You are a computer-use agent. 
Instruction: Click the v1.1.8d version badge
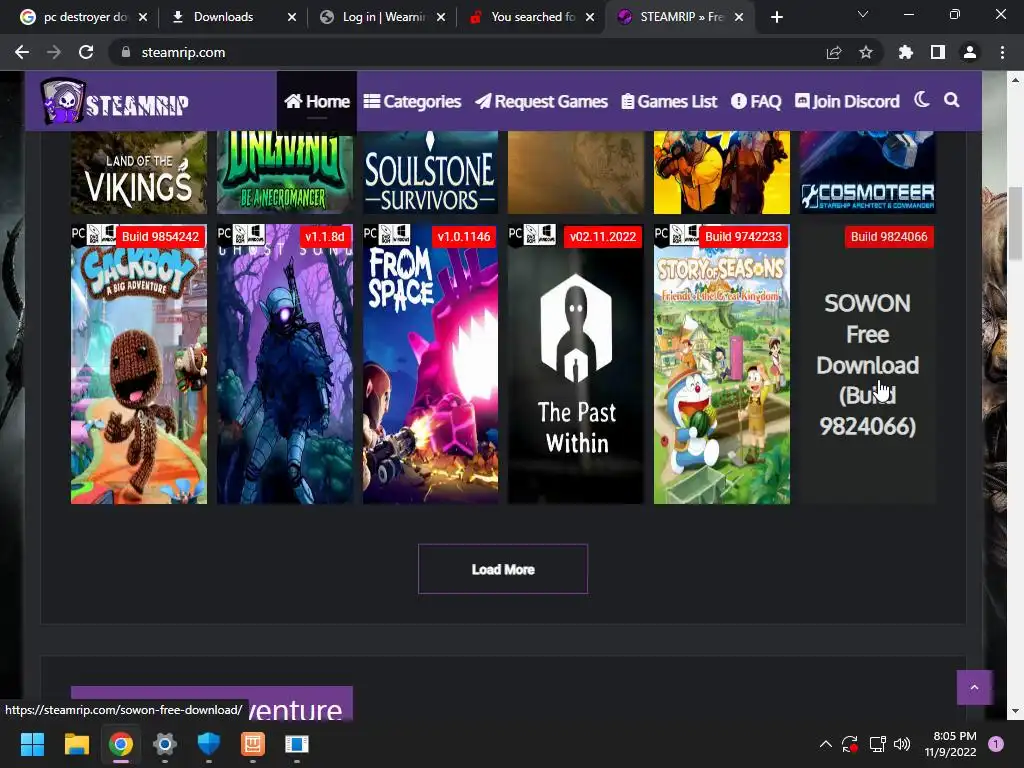325,236
